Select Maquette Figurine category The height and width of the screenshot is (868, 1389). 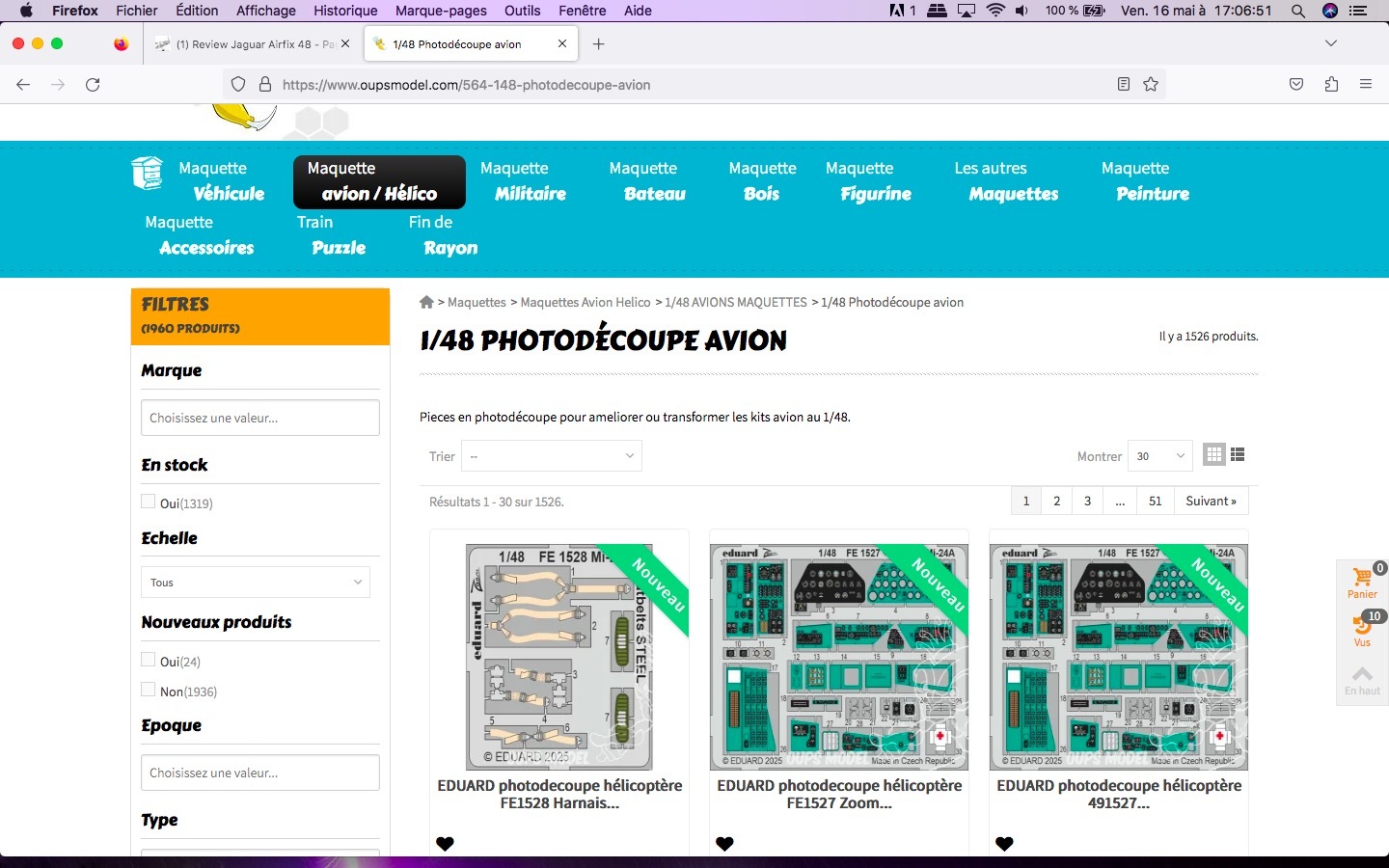pos(868,181)
